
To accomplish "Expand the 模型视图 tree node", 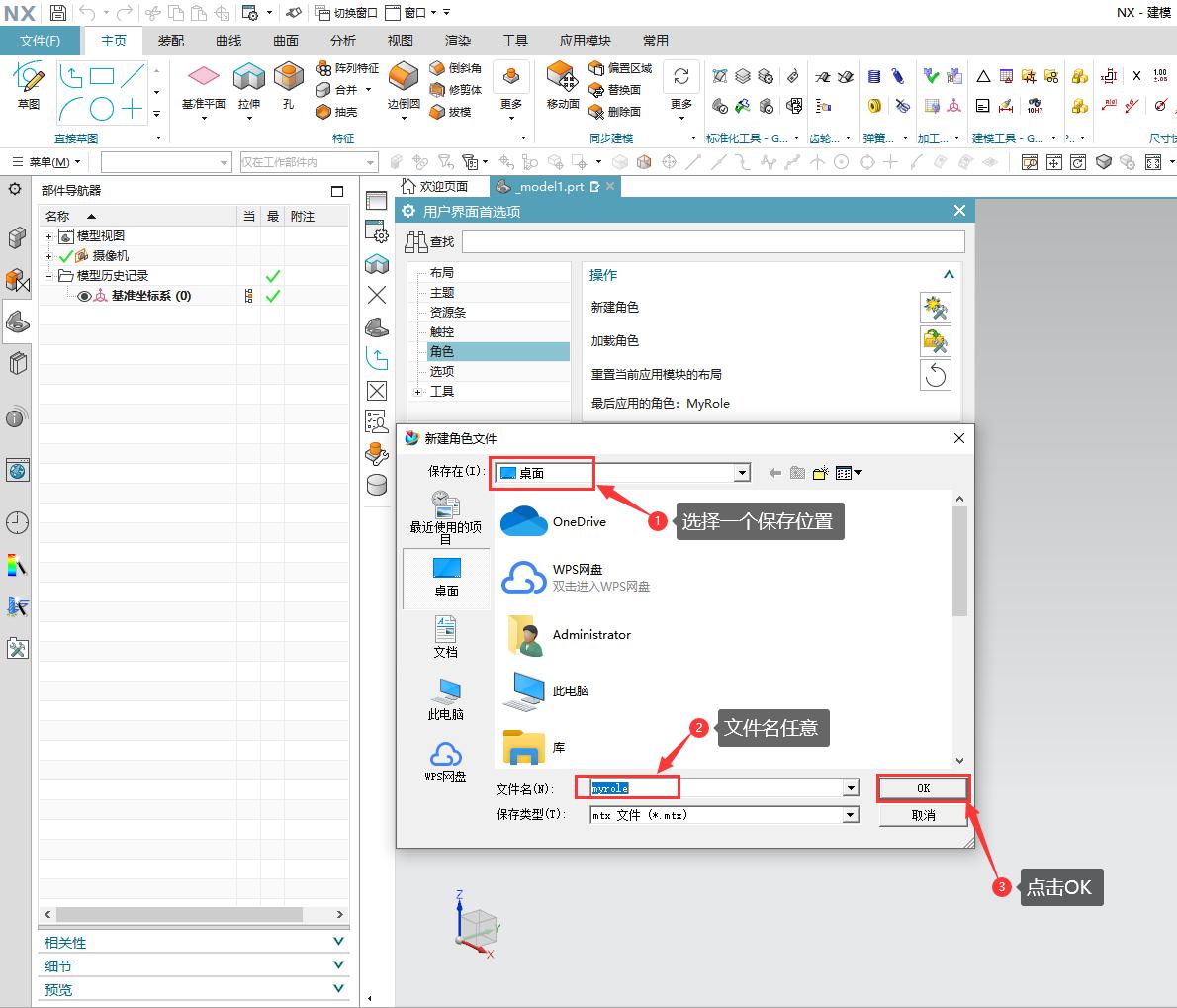I will pyautogui.click(x=49, y=236).
